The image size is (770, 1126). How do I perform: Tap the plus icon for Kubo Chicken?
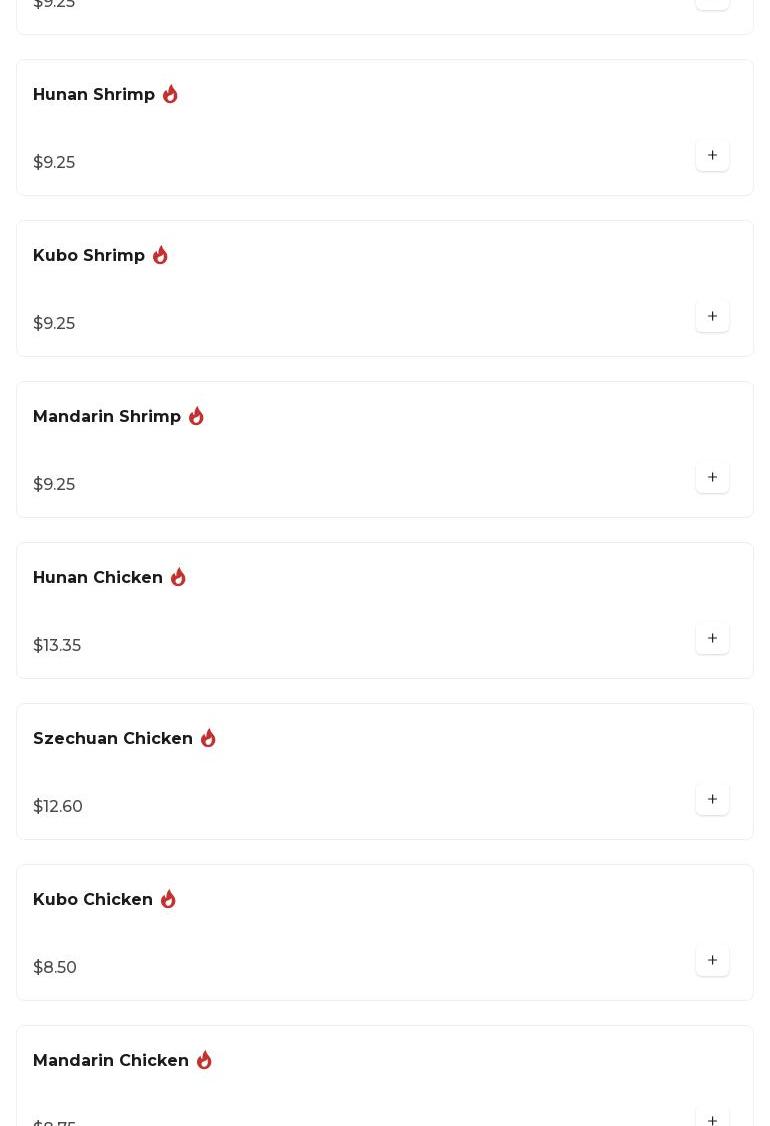(712, 961)
